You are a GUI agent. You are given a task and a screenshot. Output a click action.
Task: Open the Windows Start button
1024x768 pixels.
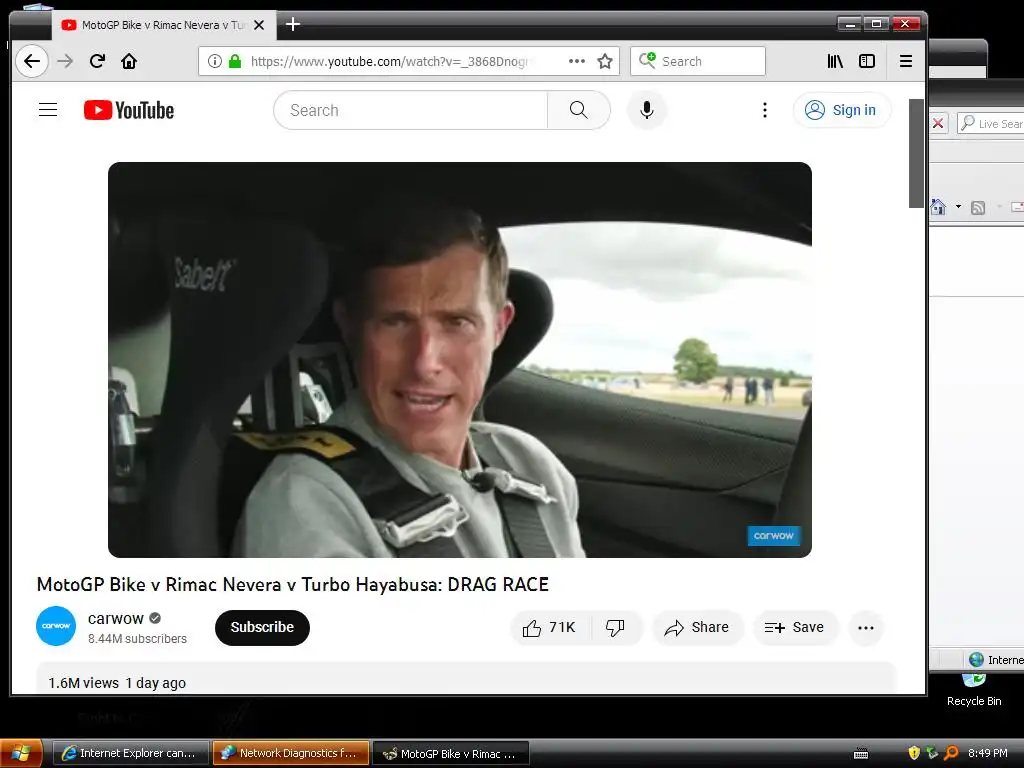tap(21, 754)
